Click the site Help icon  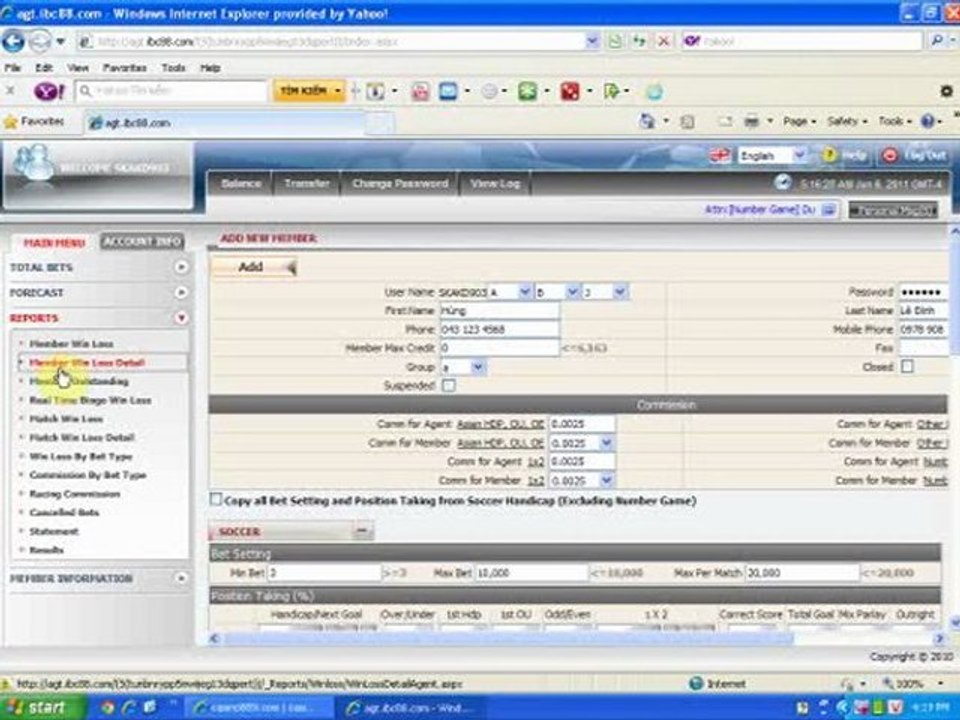[828, 156]
